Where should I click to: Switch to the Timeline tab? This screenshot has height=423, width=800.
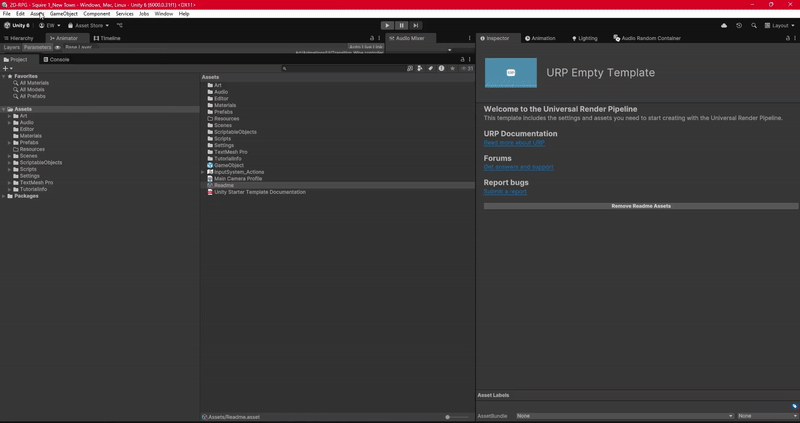pos(107,38)
